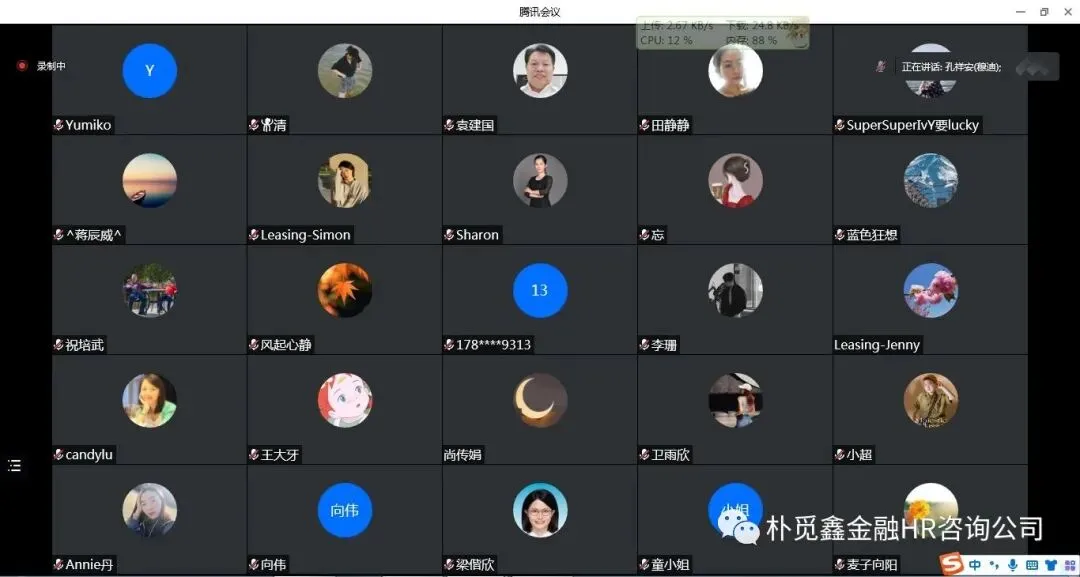Viewport: 1080px width, 577px height.
Task: Click the list menu icon on left edge
Action: point(14,466)
